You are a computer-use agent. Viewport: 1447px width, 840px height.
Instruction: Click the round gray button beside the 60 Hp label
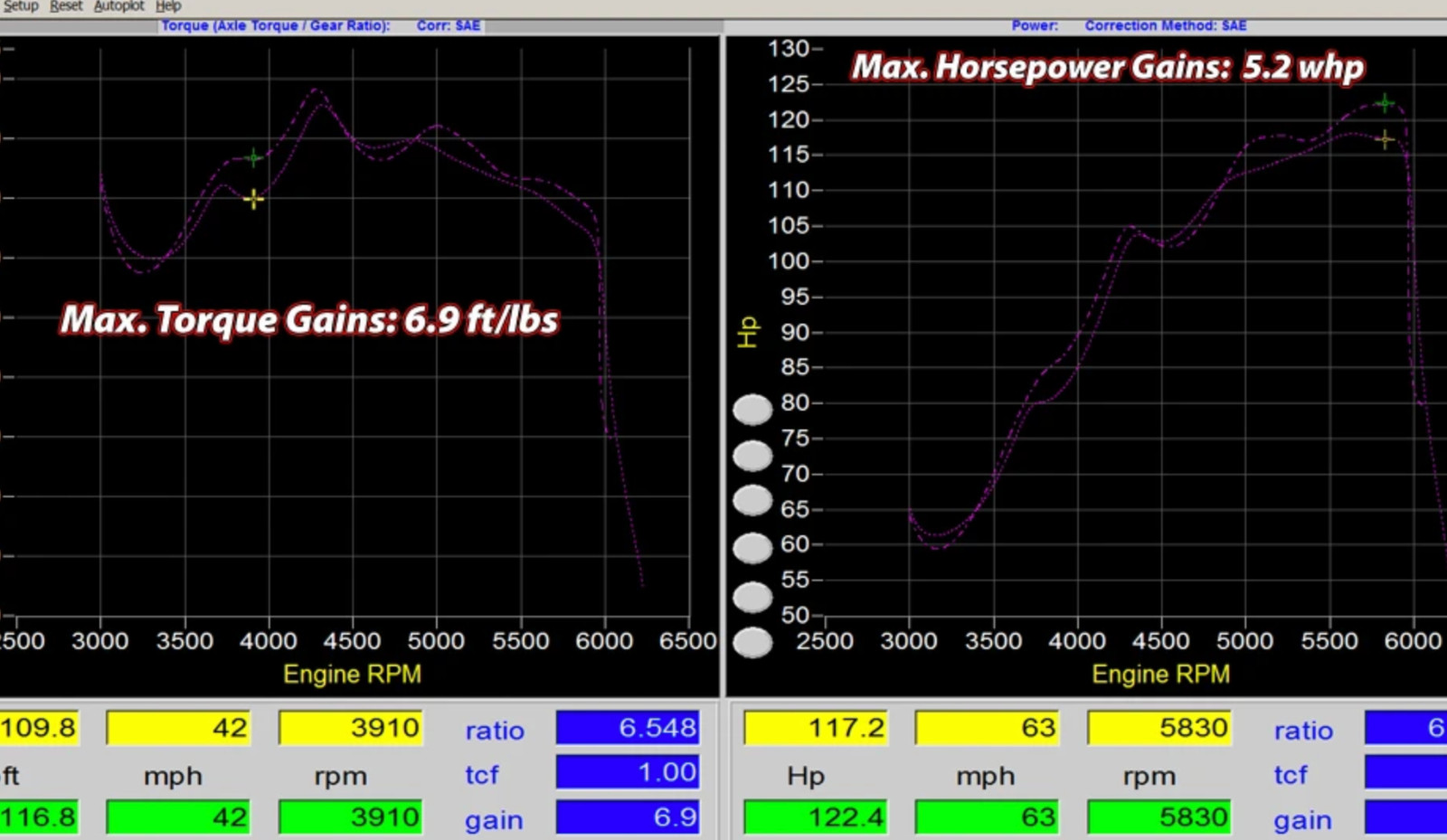click(x=752, y=548)
